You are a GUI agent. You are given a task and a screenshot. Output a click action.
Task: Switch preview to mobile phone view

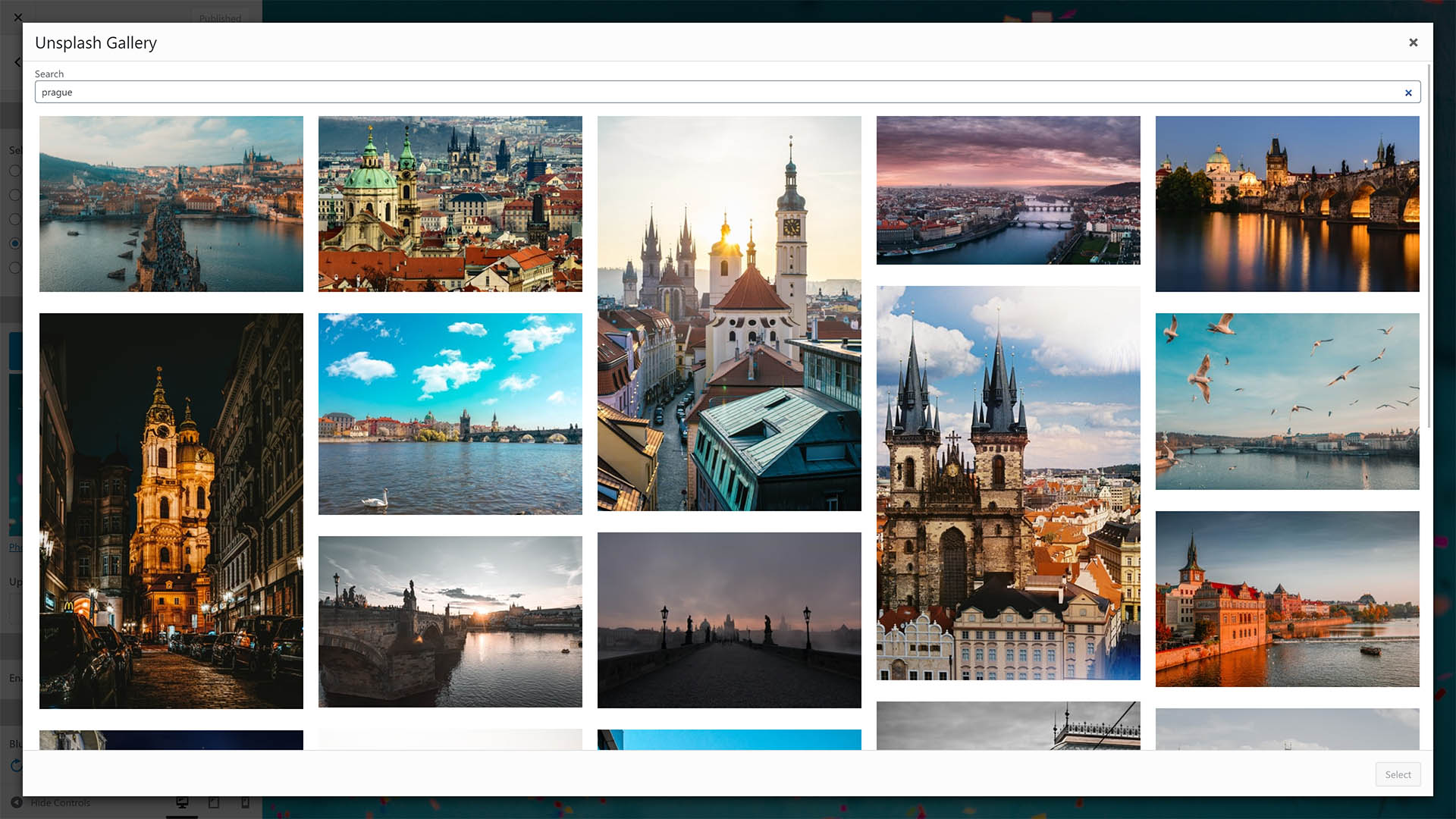pyautogui.click(x=244, y=802)
